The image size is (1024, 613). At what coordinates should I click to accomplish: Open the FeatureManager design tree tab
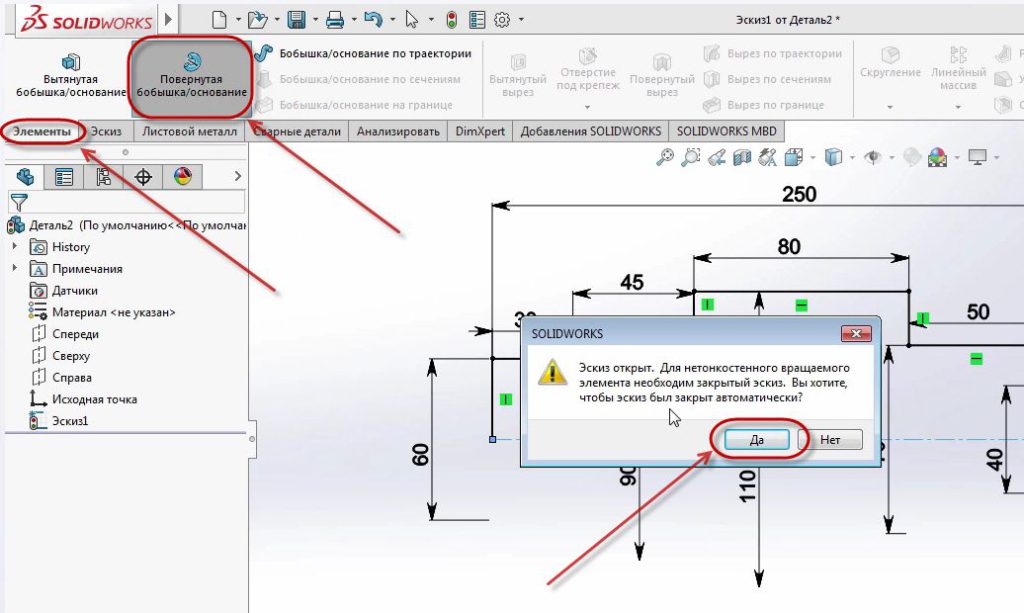[25, 176]
